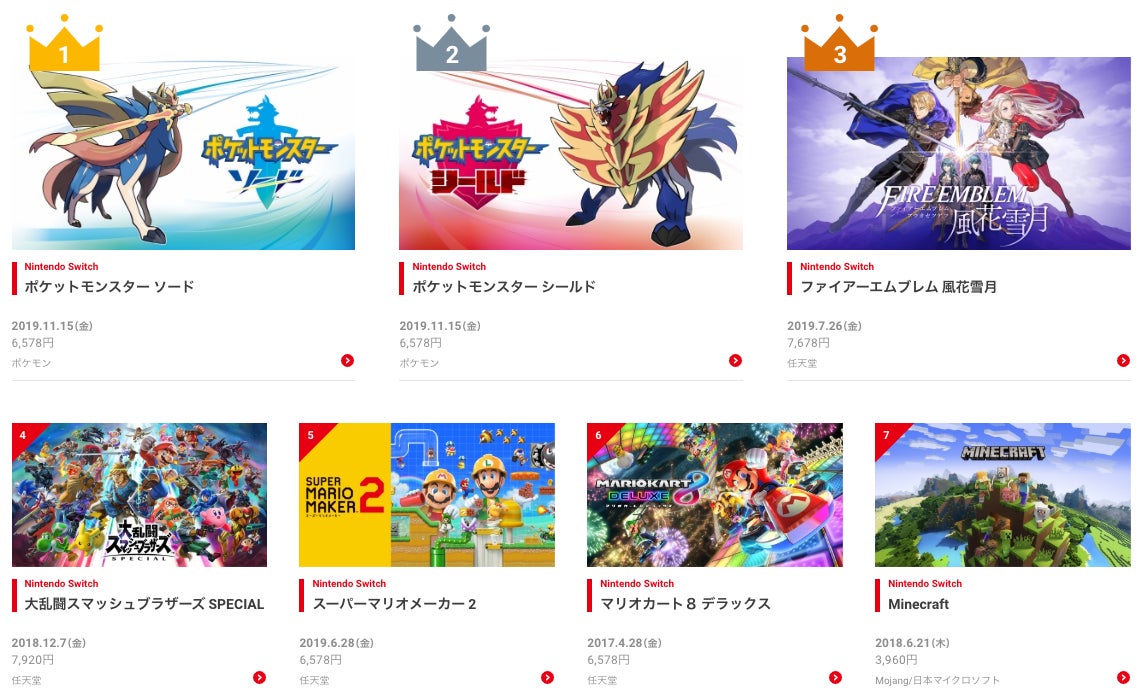
Task: Click red arrow icon for ポケットモンスター ソード
Action: coord(347,360)
